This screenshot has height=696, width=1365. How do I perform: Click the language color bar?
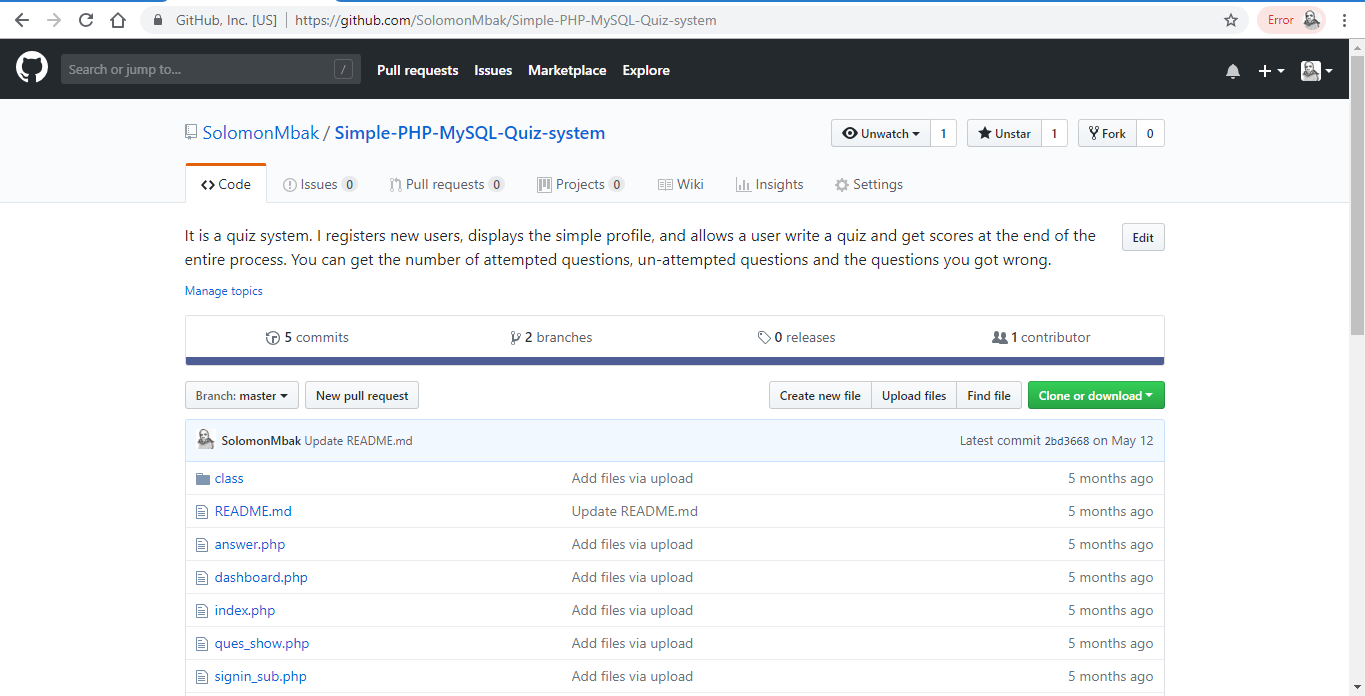674,361
